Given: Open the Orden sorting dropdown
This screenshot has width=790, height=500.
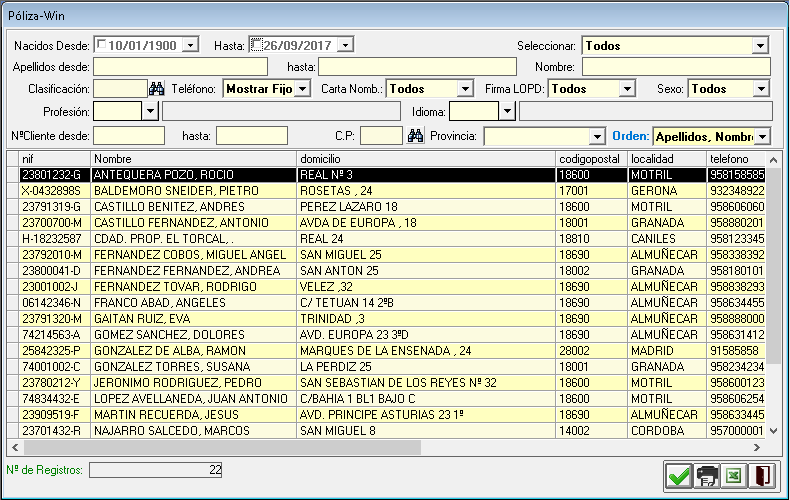Looking at the screenshot, I should [x=763, y=137].
